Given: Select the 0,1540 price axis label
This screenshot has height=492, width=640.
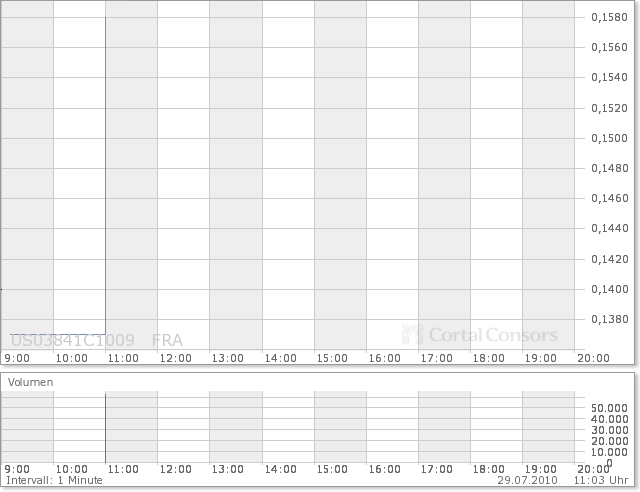Looking at the screenshot, I should click(609, 77).
